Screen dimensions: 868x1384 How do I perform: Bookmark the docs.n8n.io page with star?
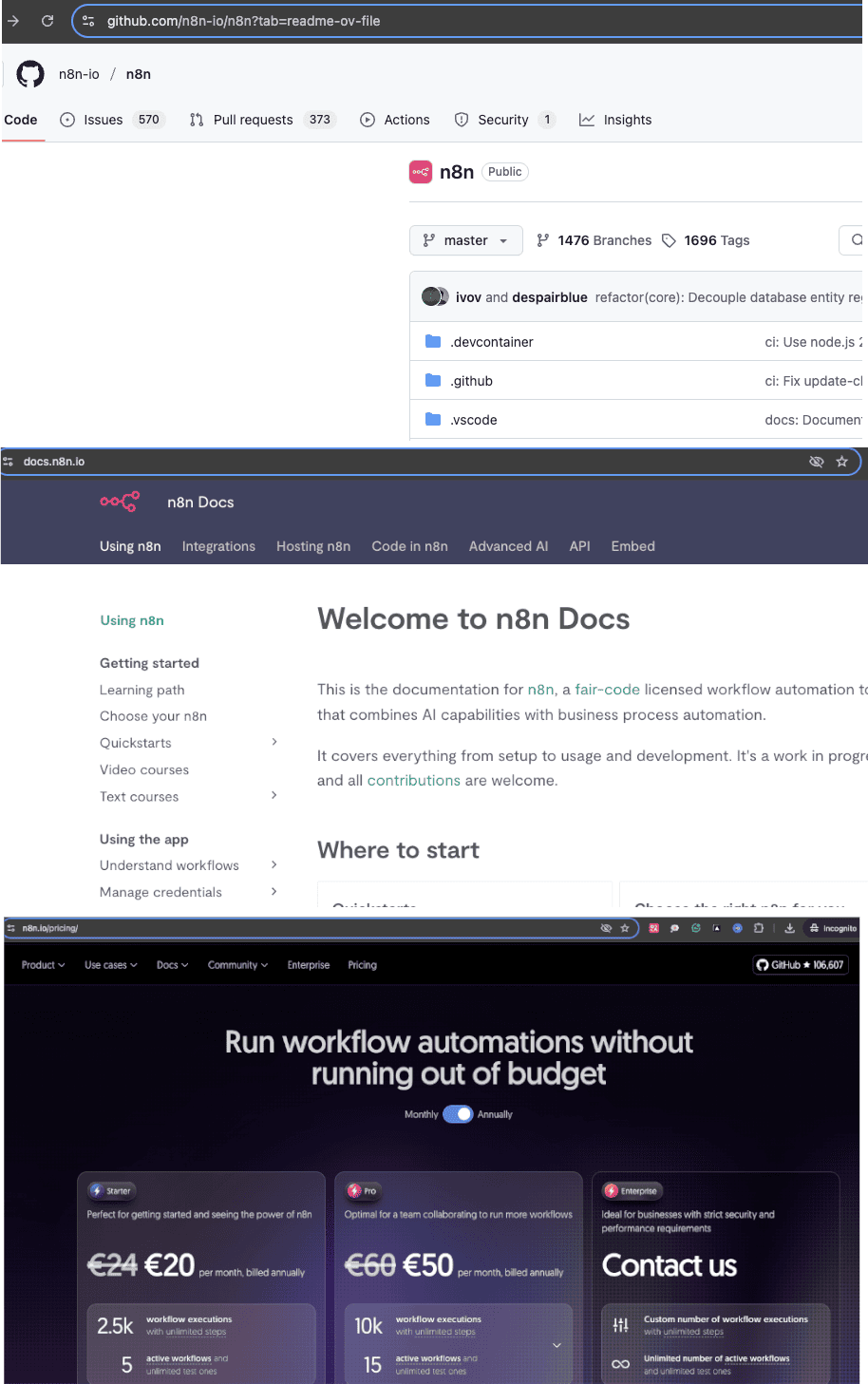tap(841, 462)
